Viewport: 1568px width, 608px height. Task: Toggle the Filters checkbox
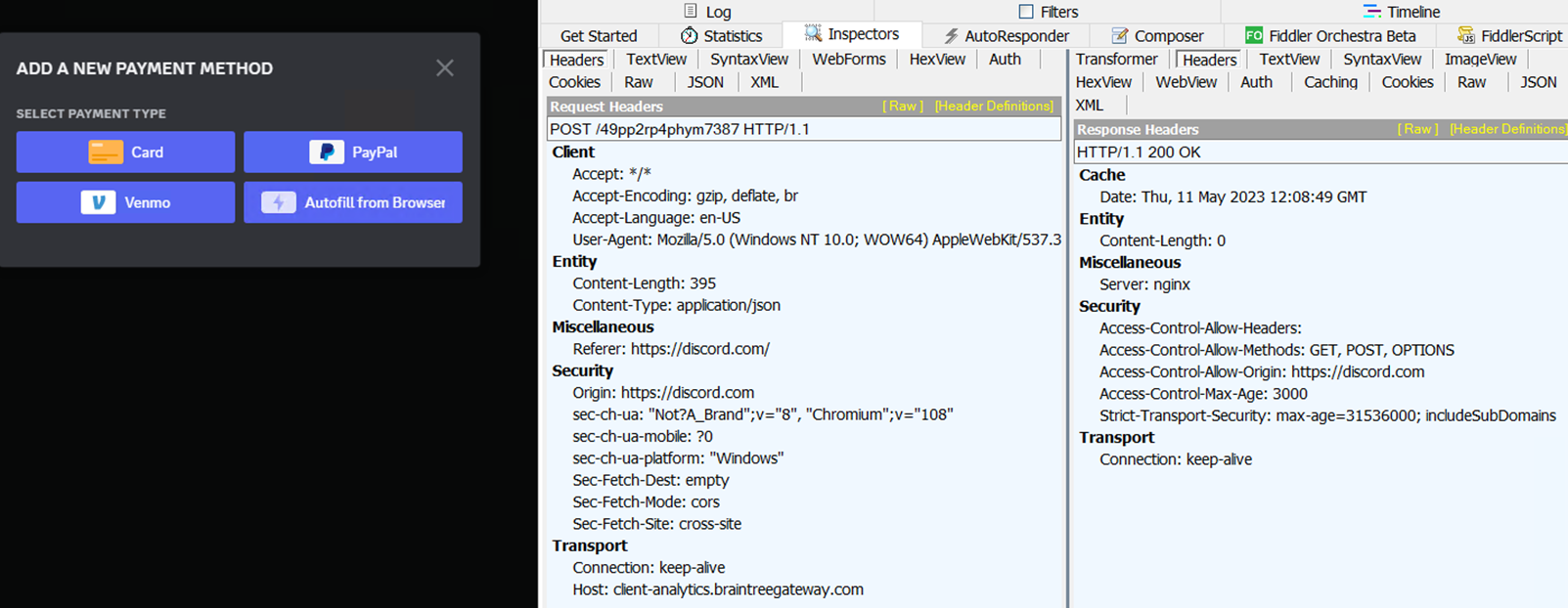tap(1026, 12)
